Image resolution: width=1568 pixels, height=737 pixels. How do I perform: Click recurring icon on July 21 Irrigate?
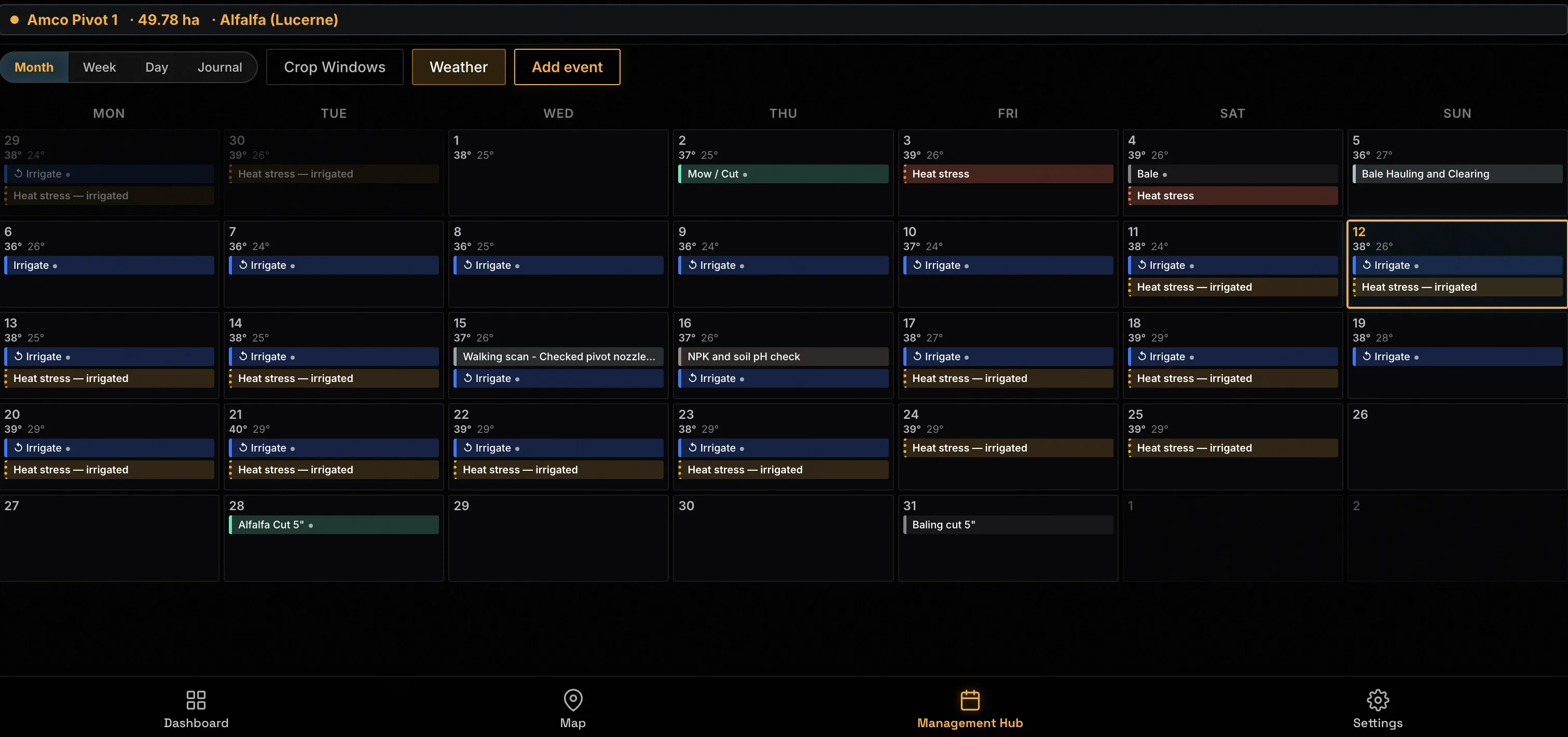(x=243, y=448)
